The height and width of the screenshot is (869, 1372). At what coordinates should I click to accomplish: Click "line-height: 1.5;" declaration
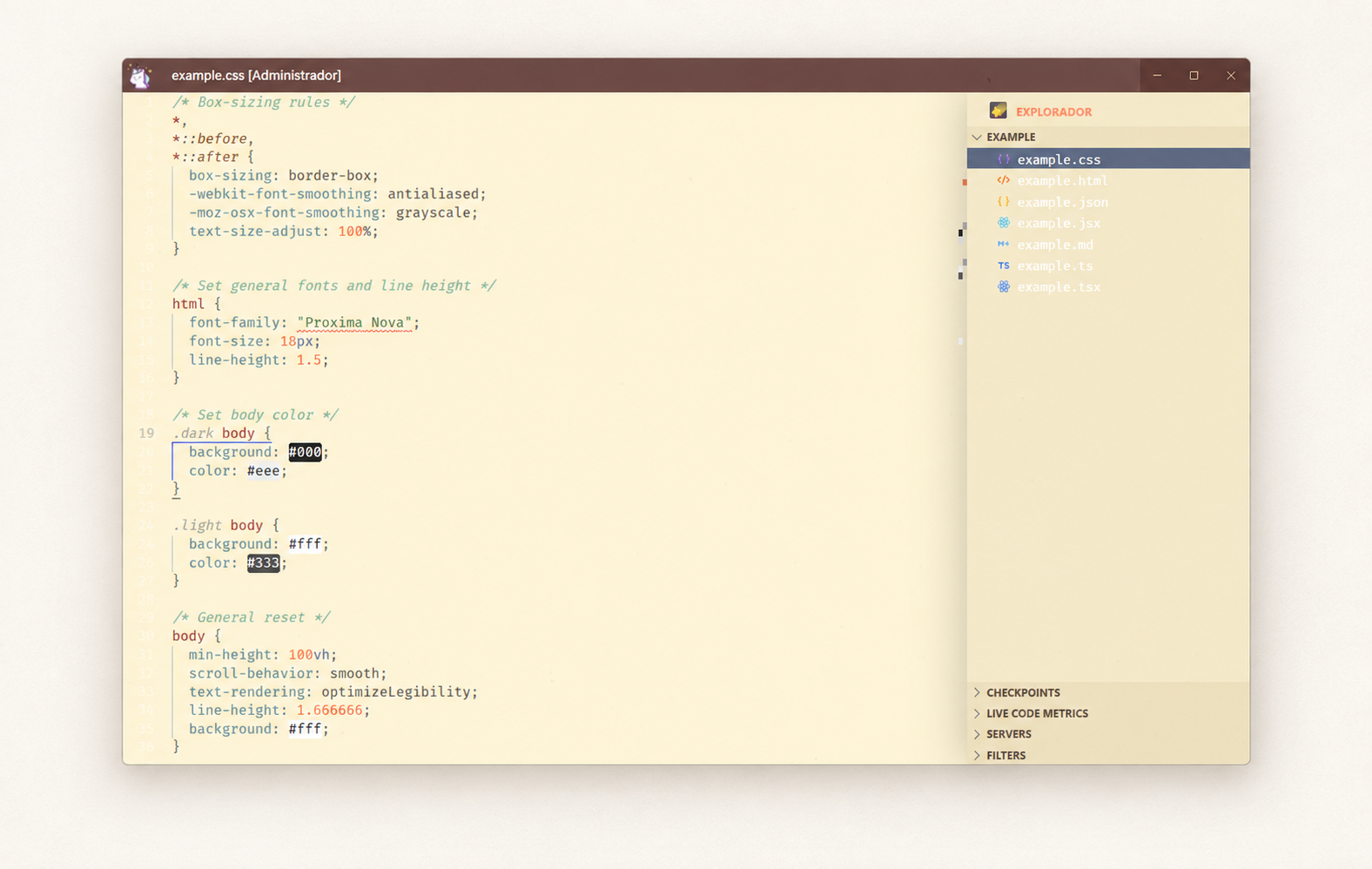point(259,360)
